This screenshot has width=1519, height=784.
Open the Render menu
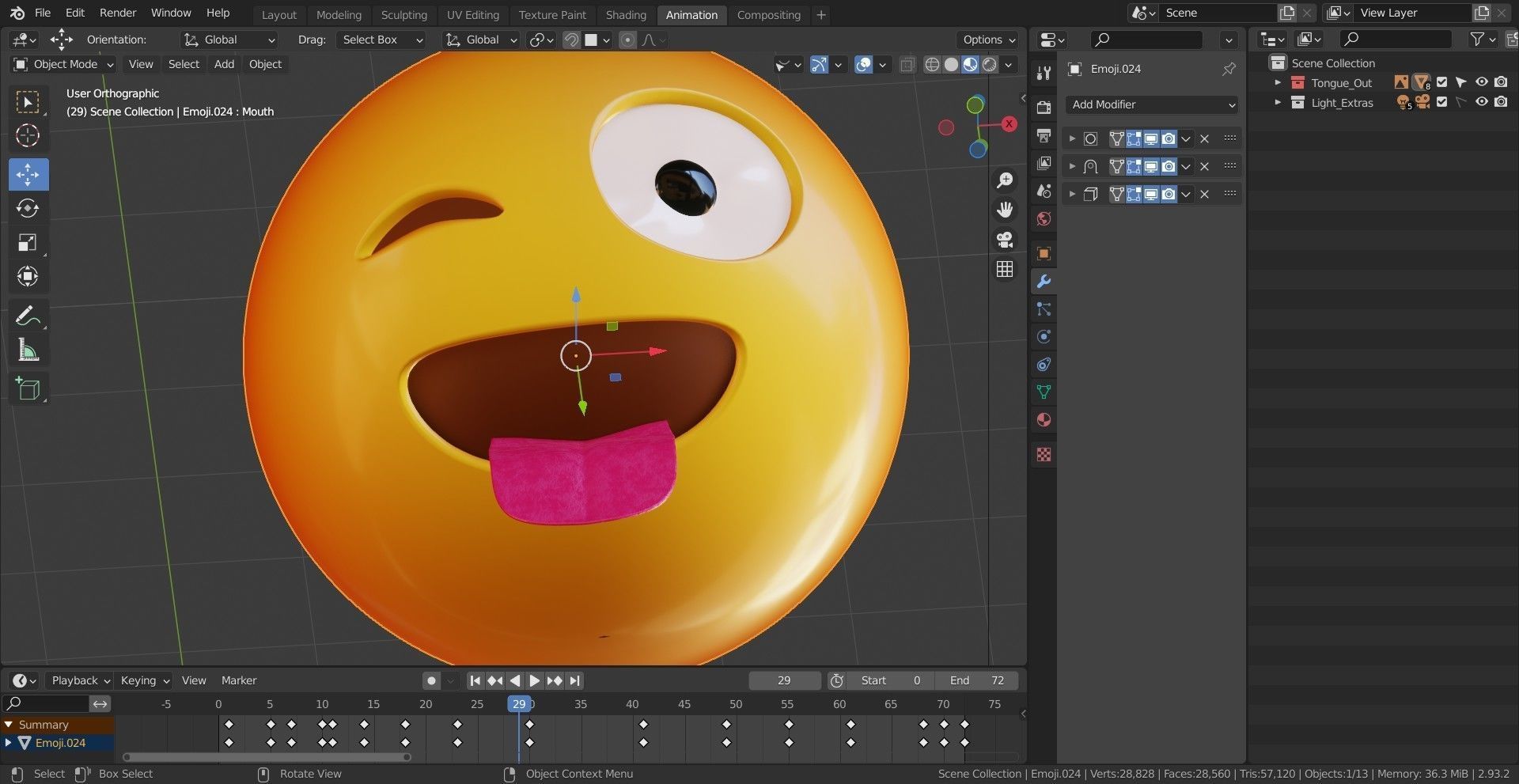117,13
